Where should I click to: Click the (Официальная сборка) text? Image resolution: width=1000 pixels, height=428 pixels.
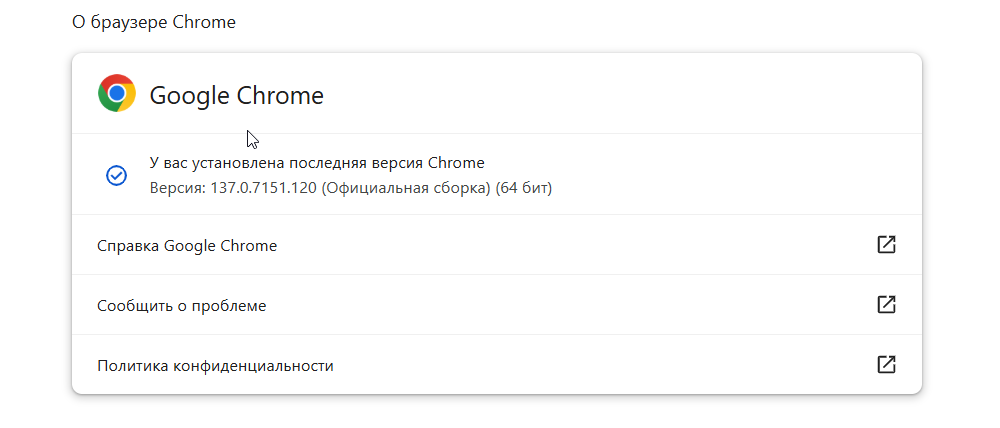[x=406, y=189]
